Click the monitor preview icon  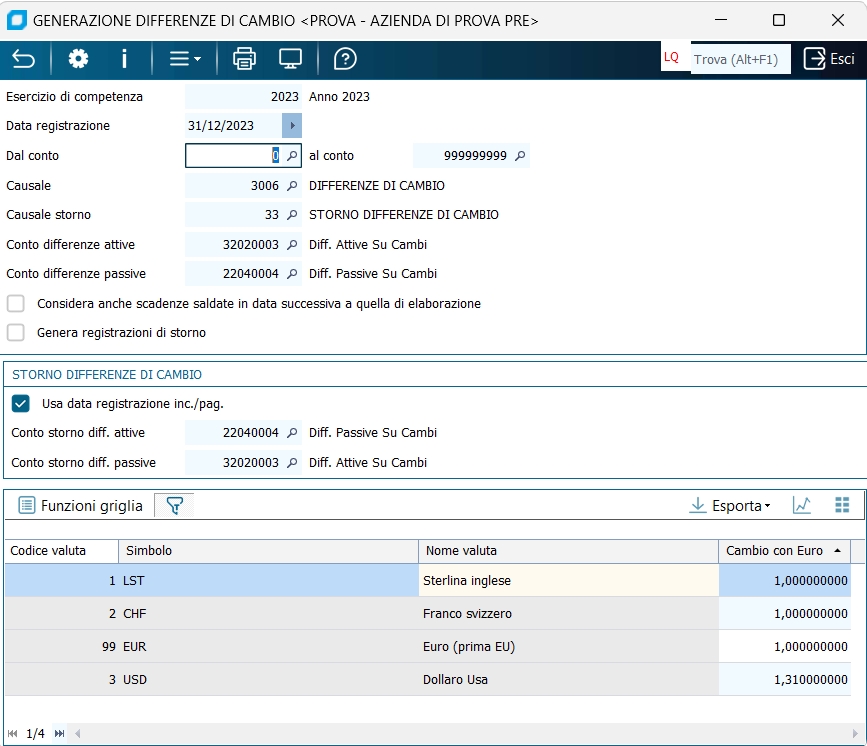click(x=290, y=59)
